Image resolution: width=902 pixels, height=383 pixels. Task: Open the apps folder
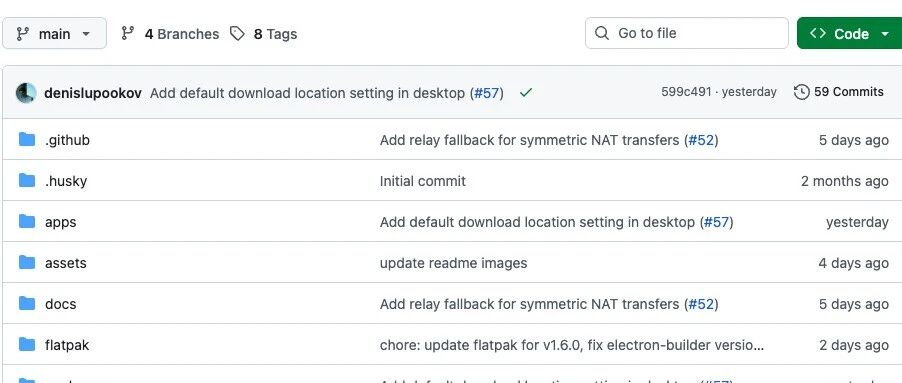coord(60,222)
